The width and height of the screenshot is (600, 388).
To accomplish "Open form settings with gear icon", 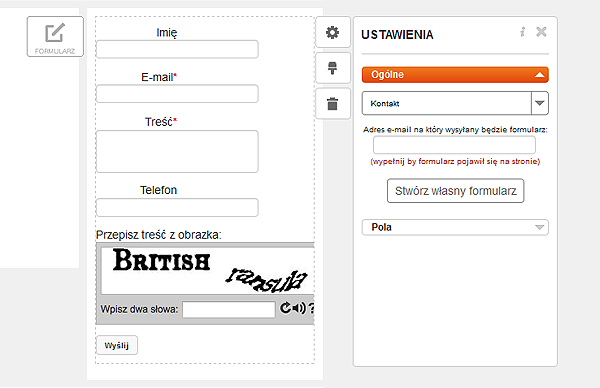I will [333, 33].
